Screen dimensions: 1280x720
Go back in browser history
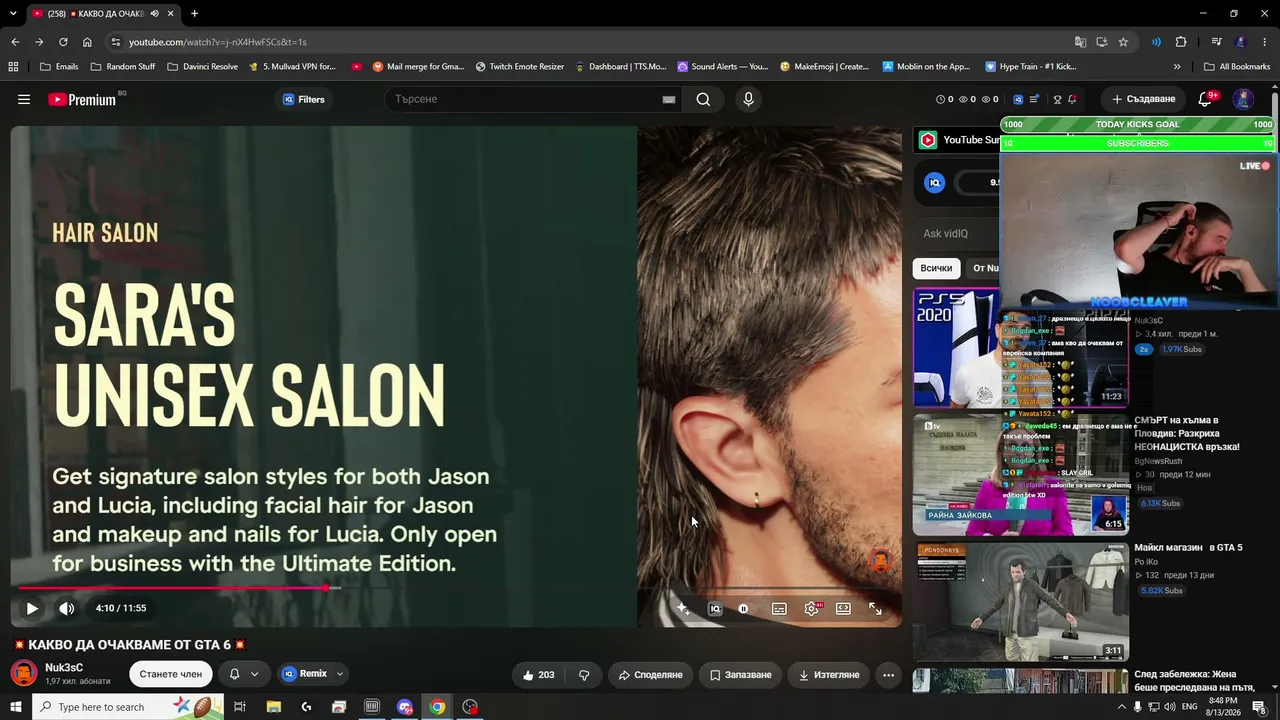[15, 42]
